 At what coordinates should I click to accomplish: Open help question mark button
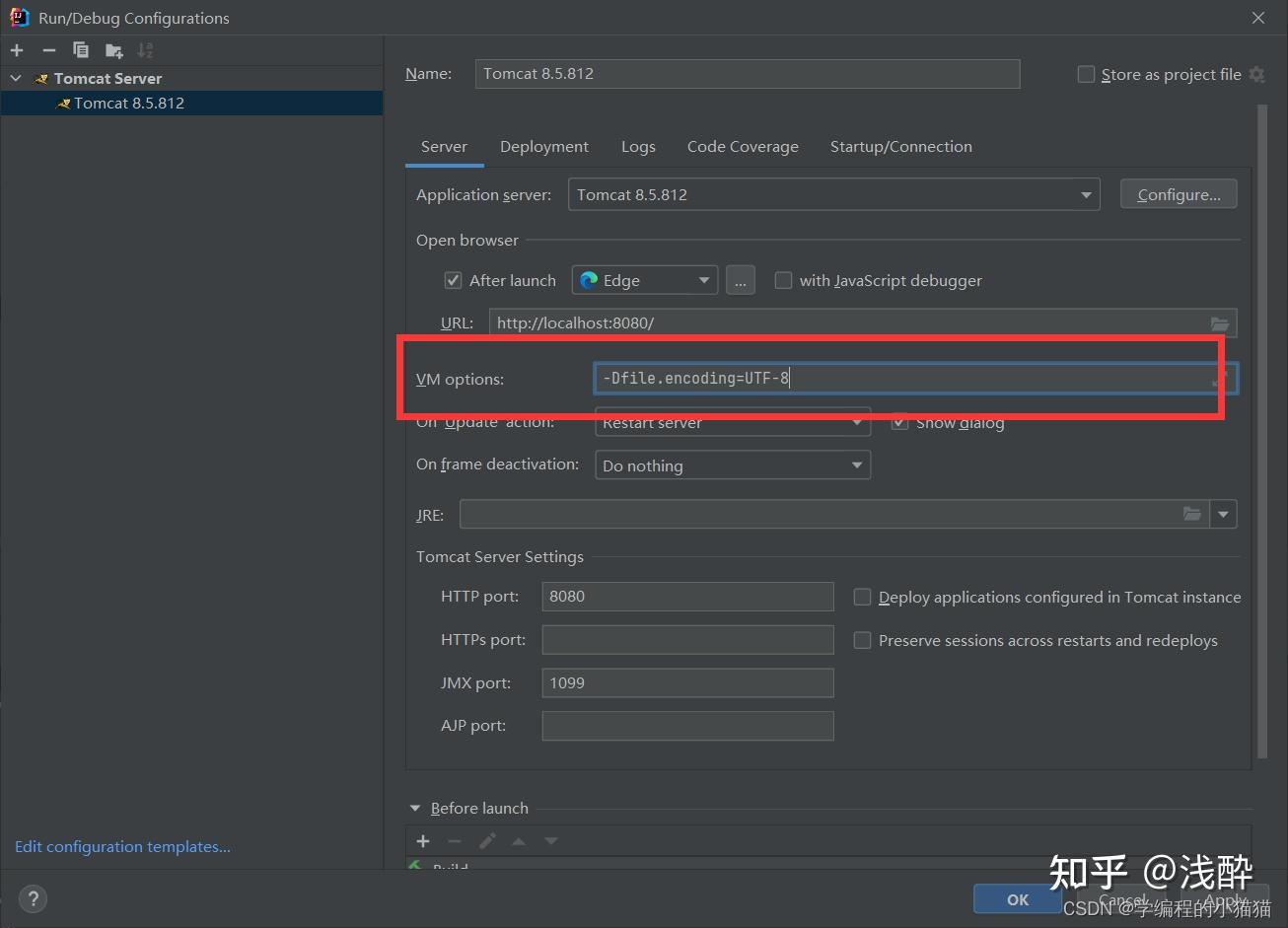(x=33, y=898)
